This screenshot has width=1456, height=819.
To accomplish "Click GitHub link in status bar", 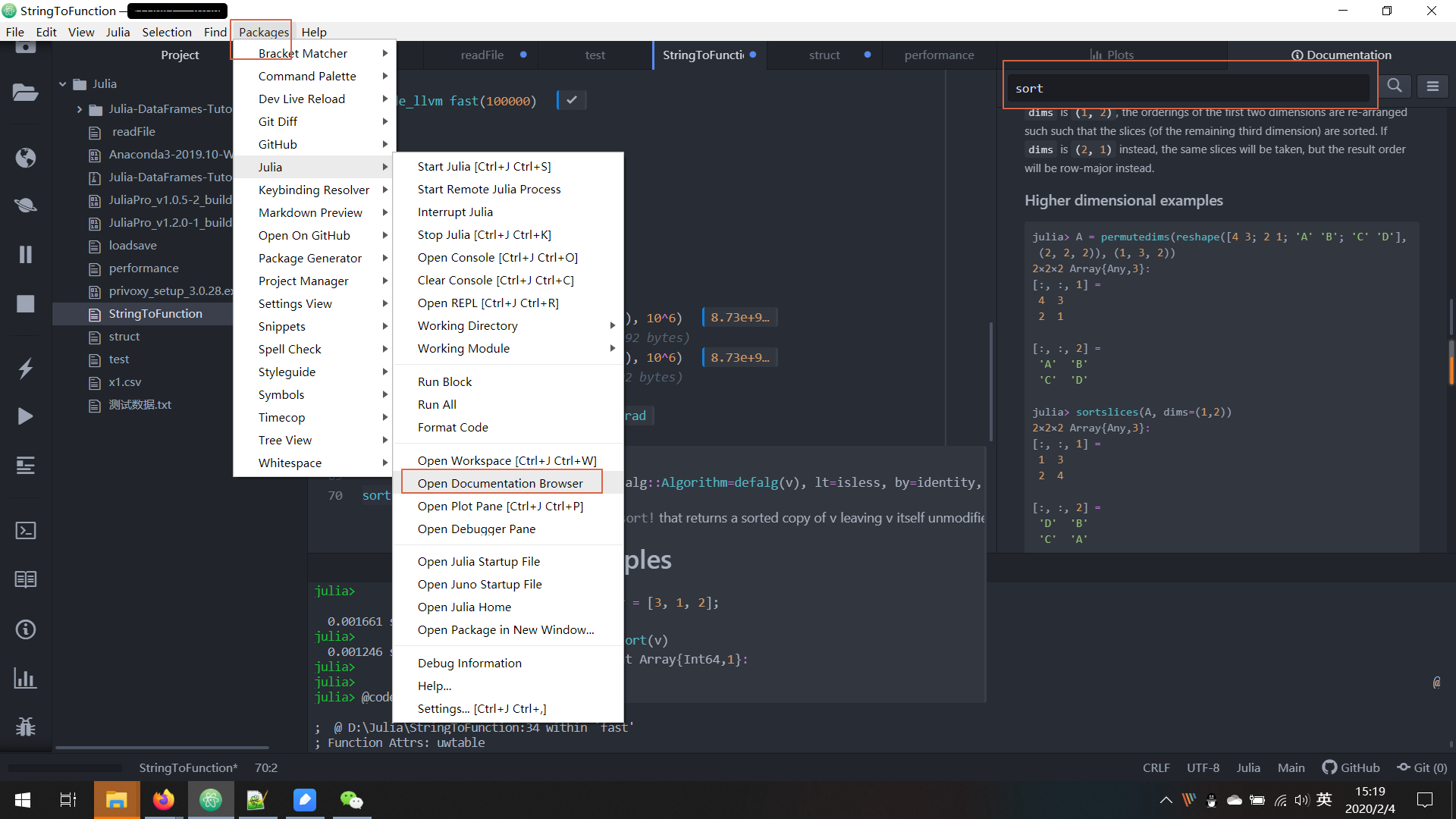I will pyautogui.click(x=1351, y=767).
